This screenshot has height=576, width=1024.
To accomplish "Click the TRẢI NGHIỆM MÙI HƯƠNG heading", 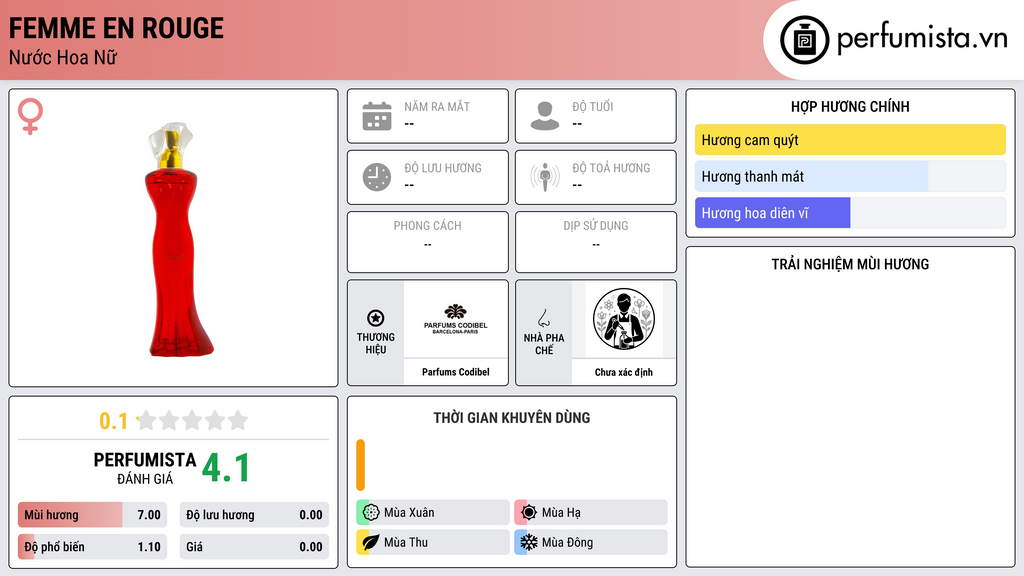I will click(850, 264).
